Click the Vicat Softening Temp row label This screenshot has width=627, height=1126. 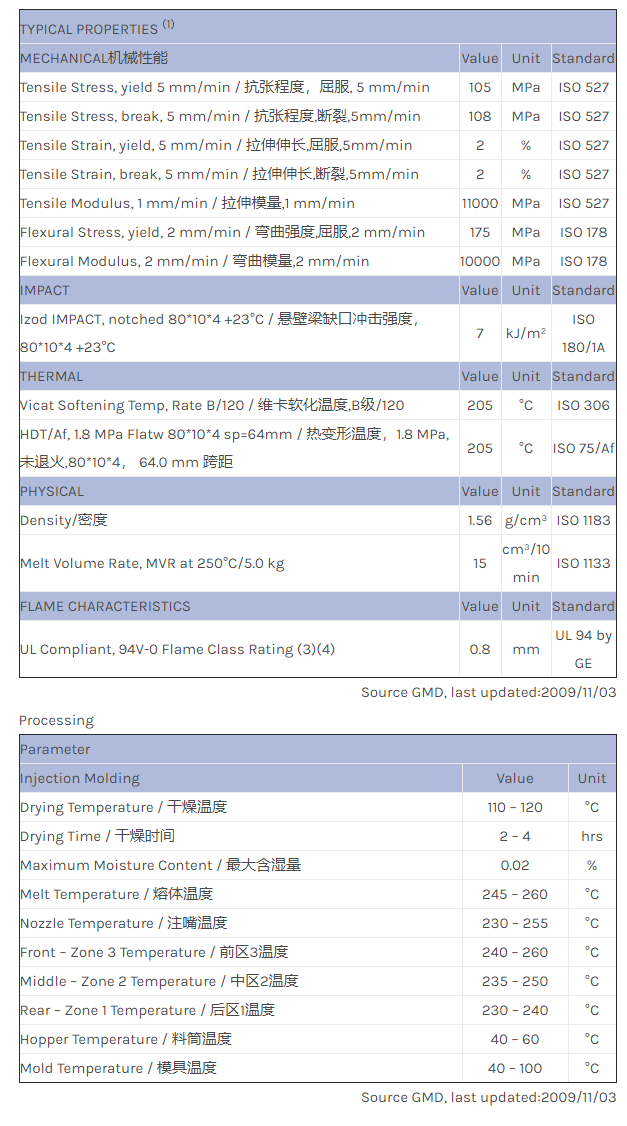(212, 405)
